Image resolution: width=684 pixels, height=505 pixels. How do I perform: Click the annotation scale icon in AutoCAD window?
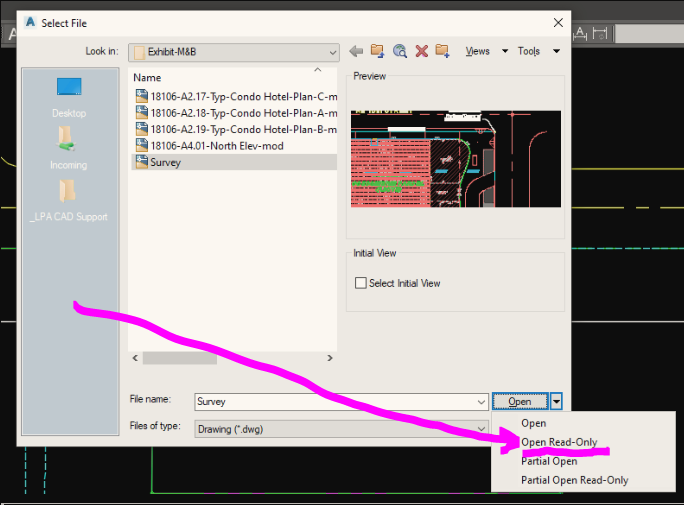[x=580, y=33]
